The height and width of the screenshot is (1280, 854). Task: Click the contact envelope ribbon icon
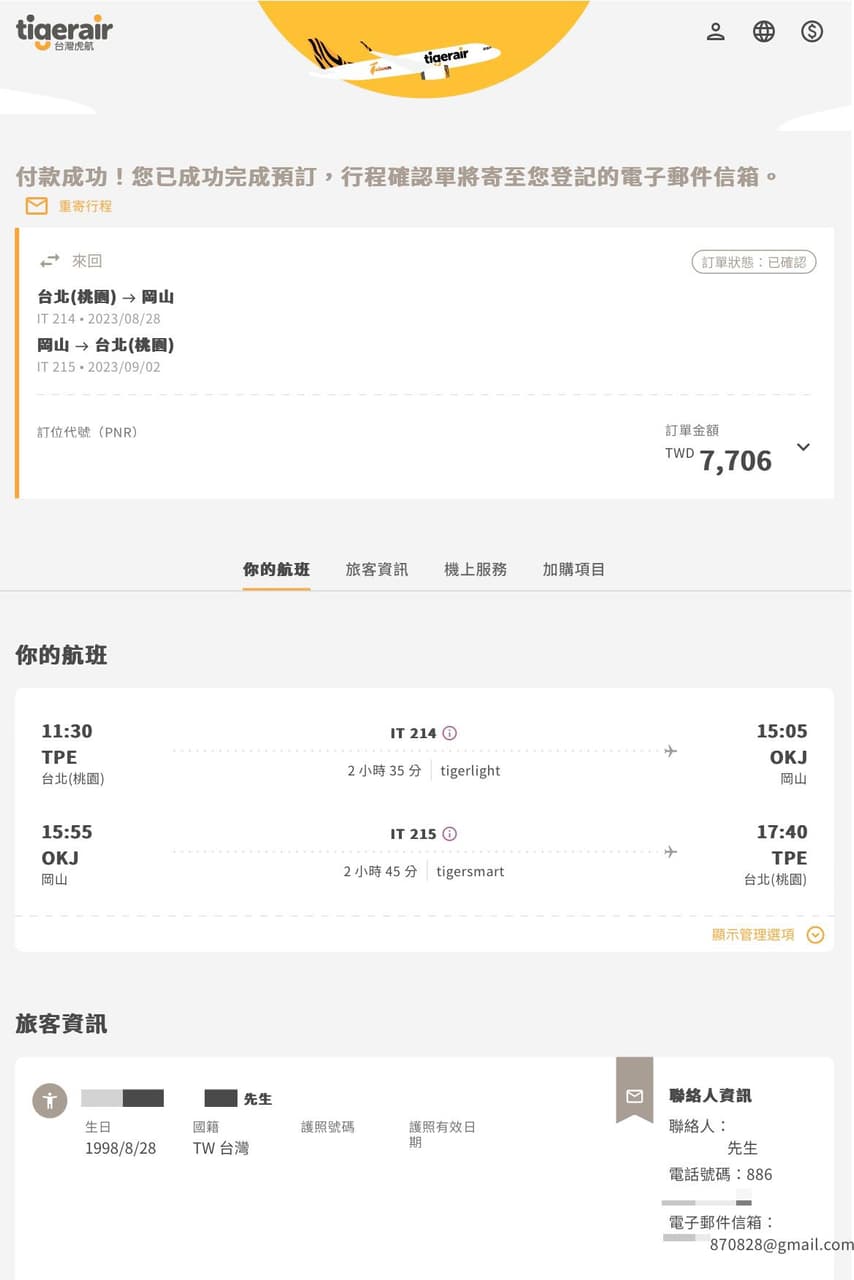pos(634,1094)
